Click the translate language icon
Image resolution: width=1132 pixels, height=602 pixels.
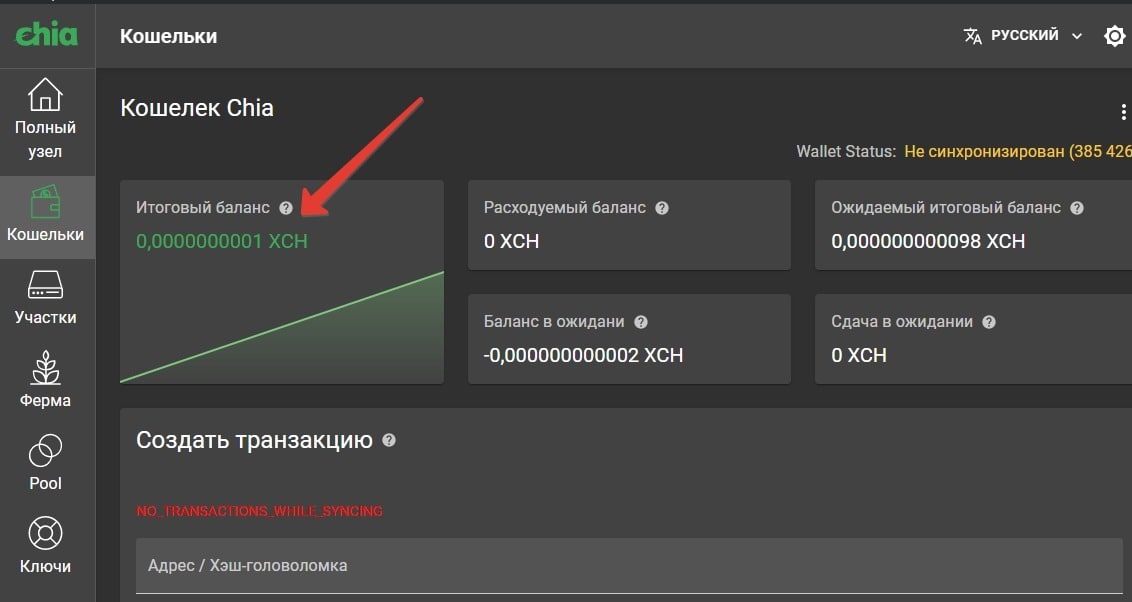coord(972,35)
